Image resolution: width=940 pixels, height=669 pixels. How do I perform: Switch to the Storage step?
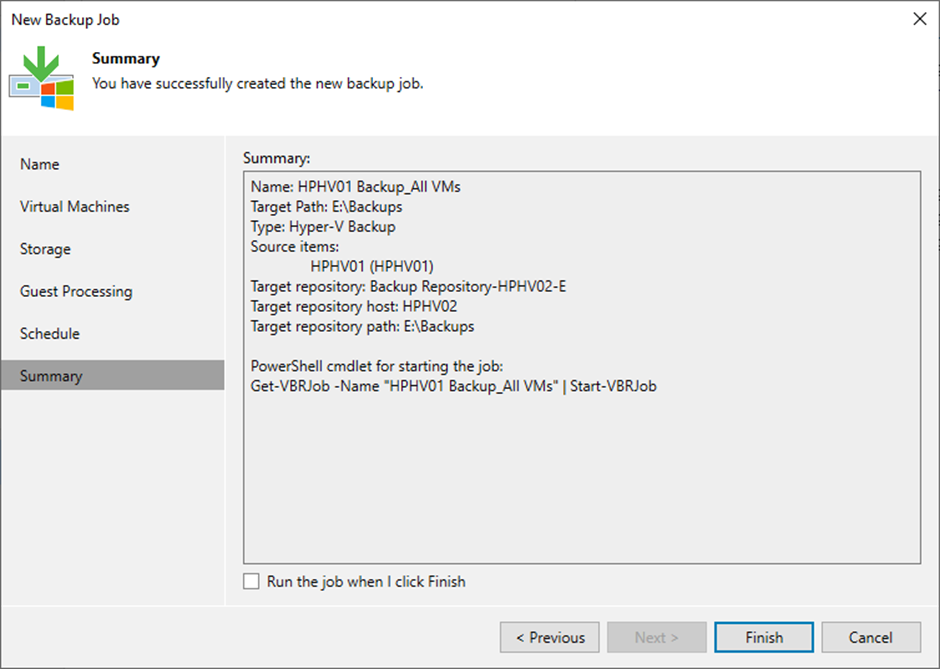coord(45,249)
